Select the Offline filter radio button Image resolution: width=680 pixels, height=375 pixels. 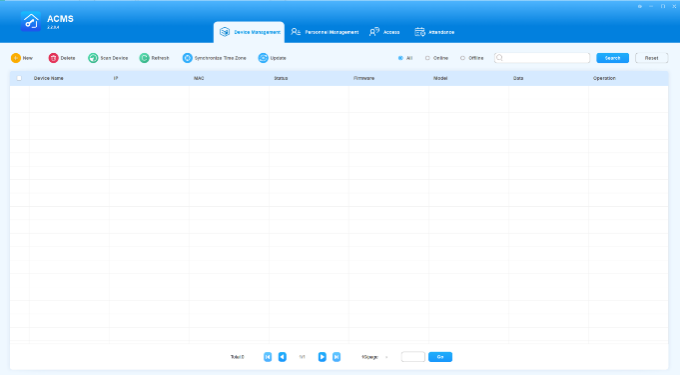click(x=463, y=58)
